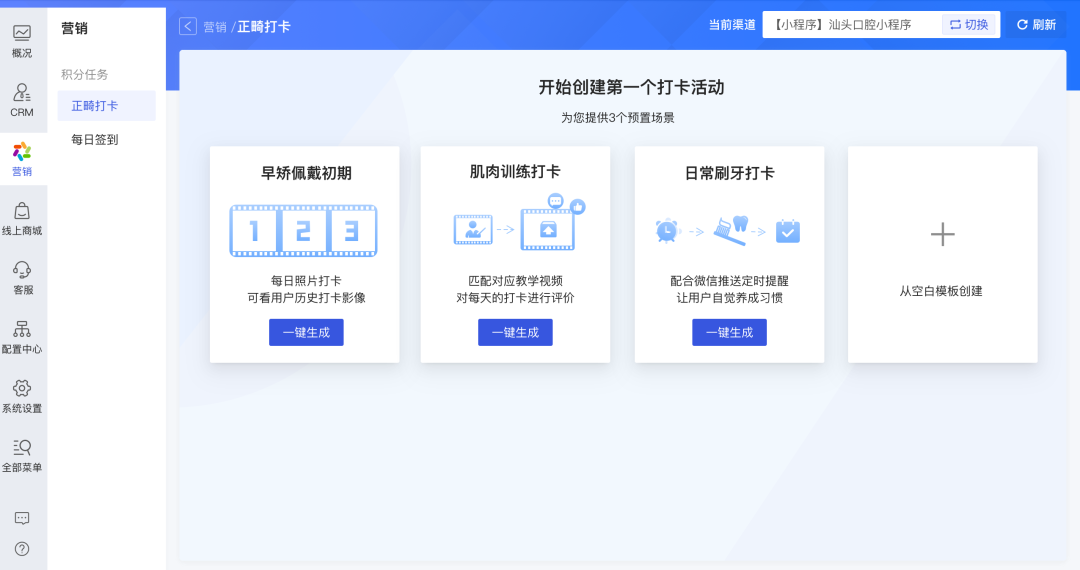Click the 刷新 refresh button

(1037, 25)
